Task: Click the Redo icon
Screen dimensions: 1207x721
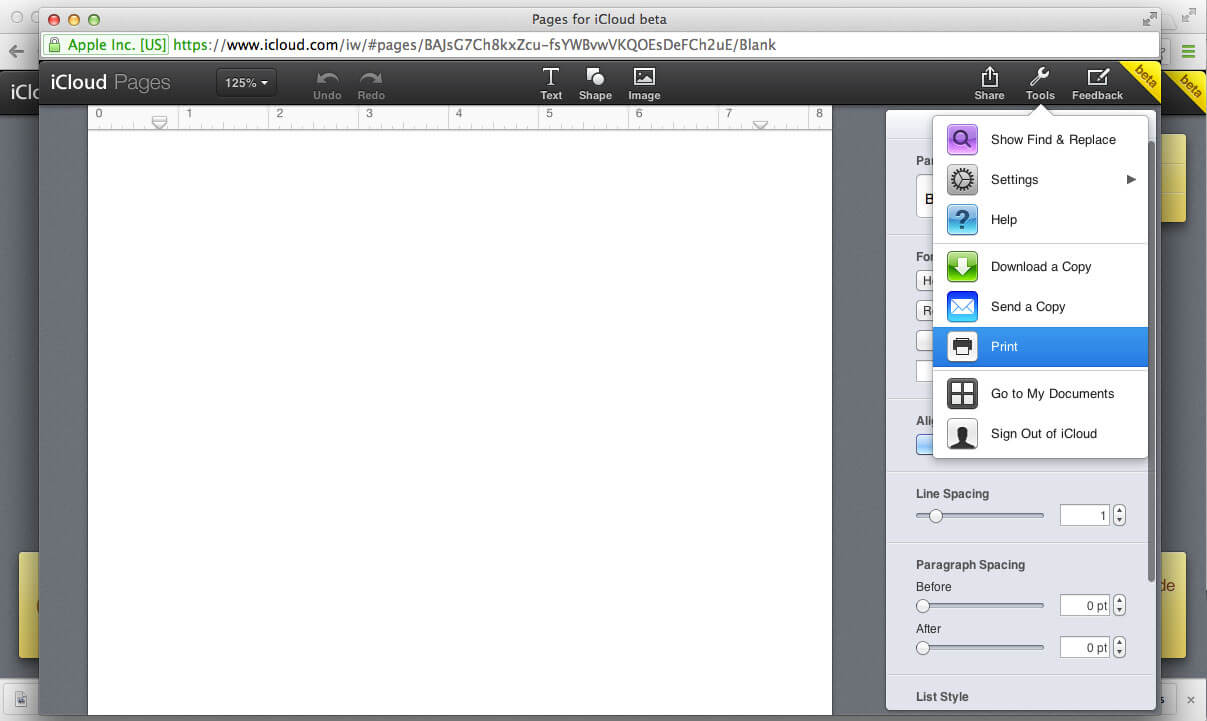Action: click(x=371, y=82)
